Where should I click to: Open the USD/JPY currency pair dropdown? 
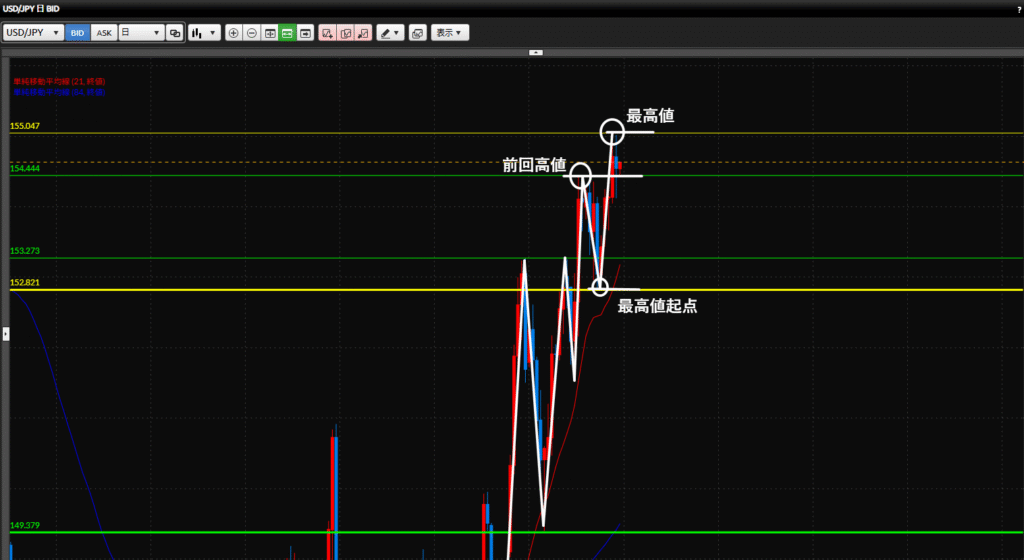coord(34,33)
